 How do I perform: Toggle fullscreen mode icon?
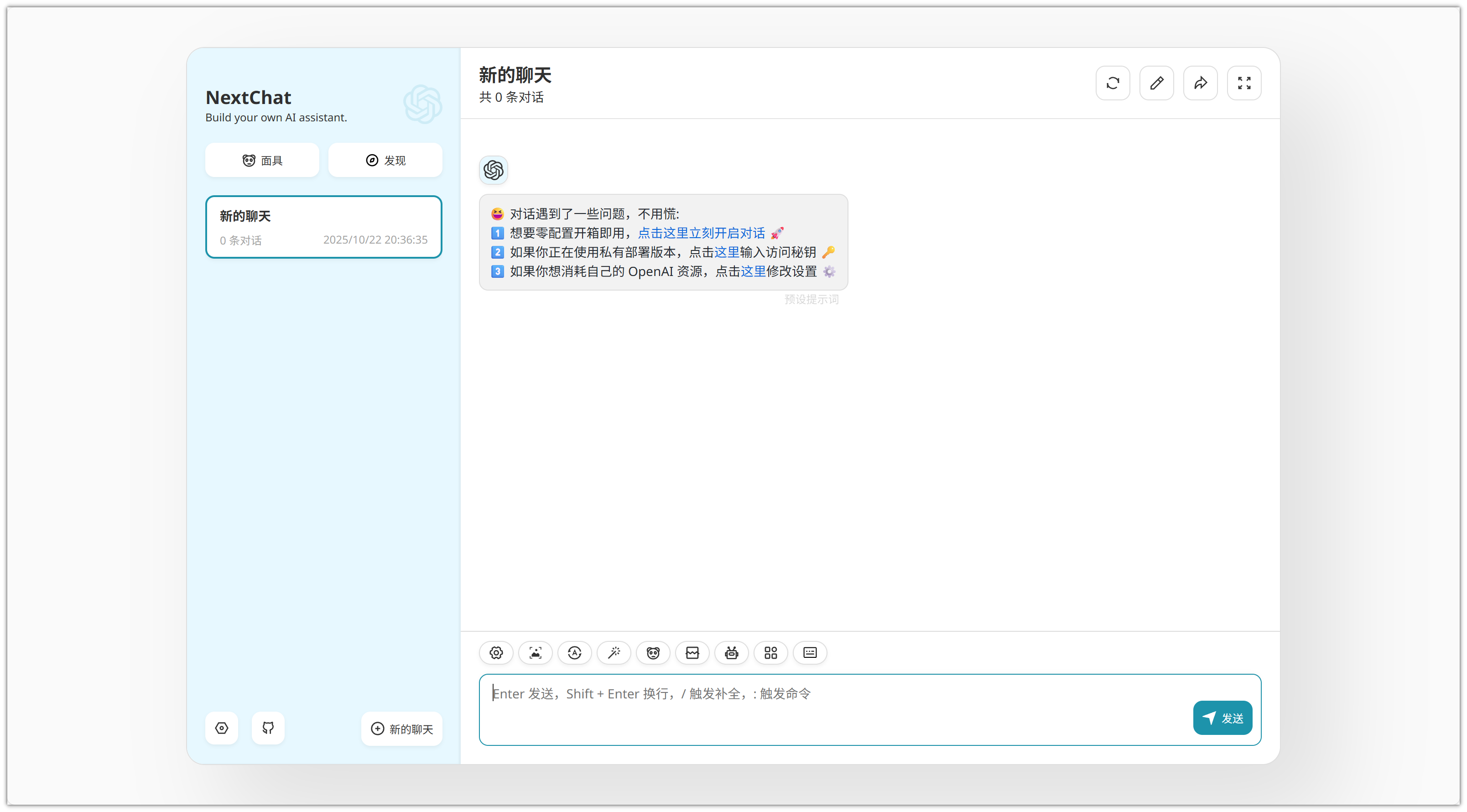[x=1244, y=83]
